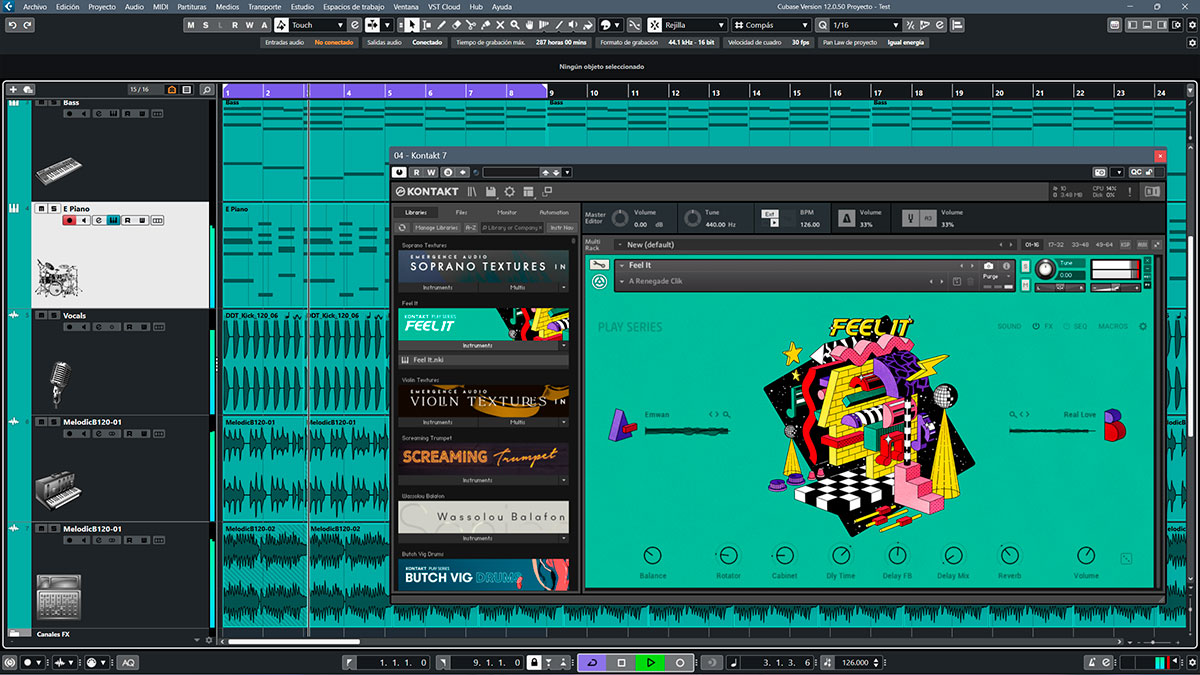Adjust the Balance knob in Feel It
Image resolution: width=1200 pixels, height=675 pixels.
pyautogui.click(x=652, y=555)
